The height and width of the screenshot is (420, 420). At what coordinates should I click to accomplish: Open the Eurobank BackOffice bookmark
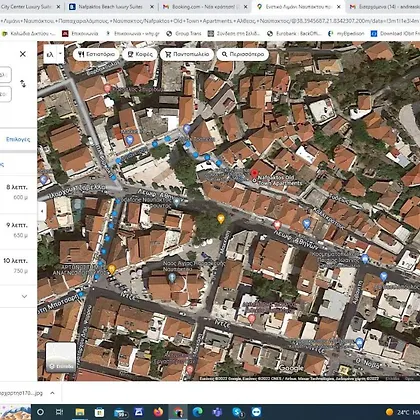click(294, 33)
